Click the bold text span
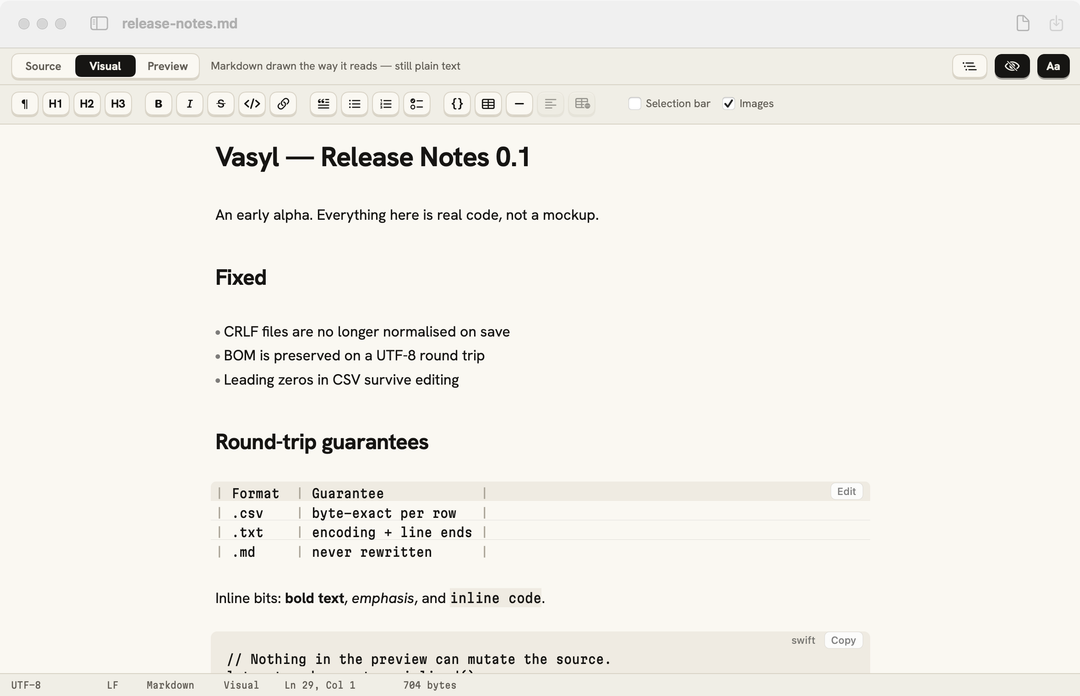Screen dimensions: 1080x696 click(x=315, y=598)
